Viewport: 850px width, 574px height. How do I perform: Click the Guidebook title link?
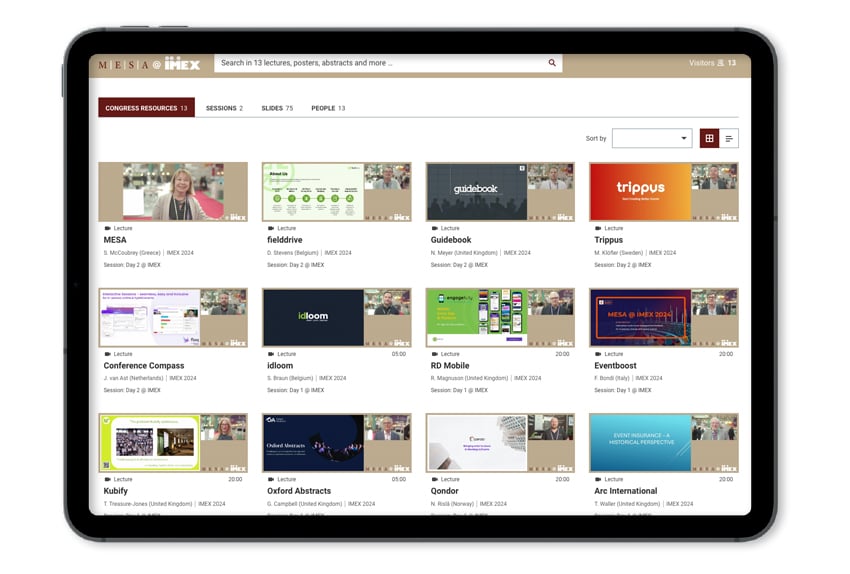[450, 240]
